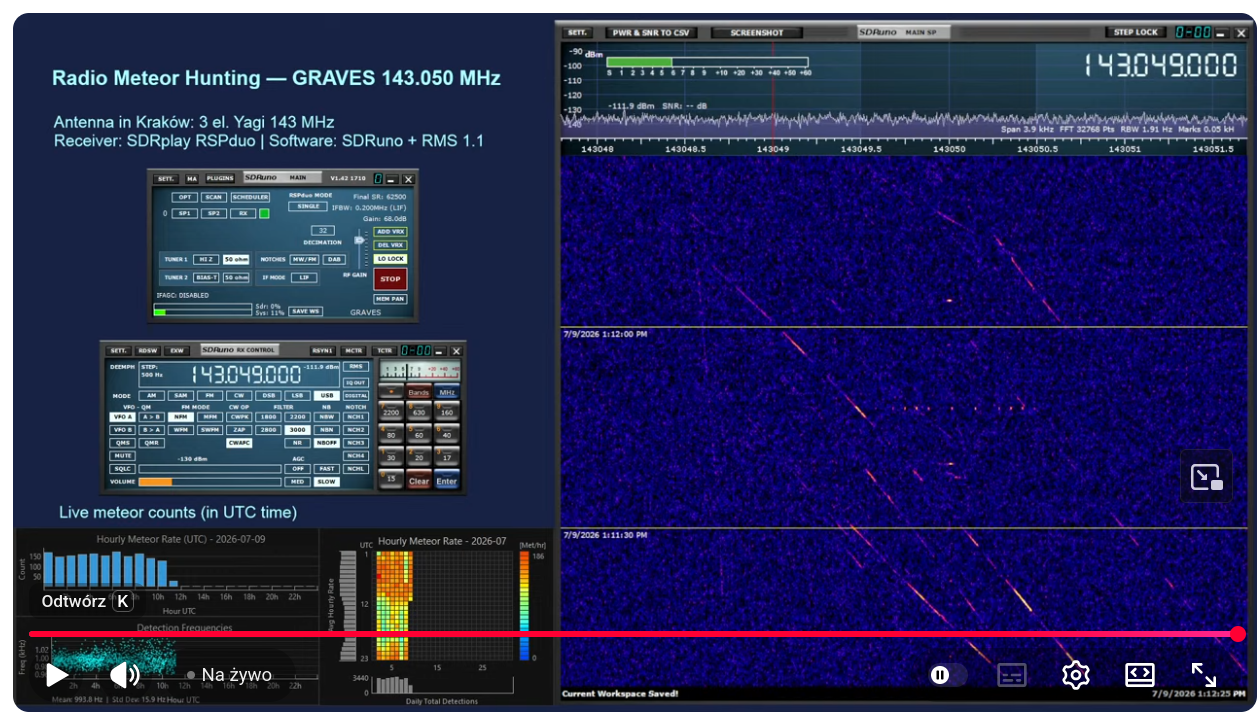The image size is (1257, 715).
Task: Click SQLC squelch button in RX CONTROL
Action: tap(122, 469)
